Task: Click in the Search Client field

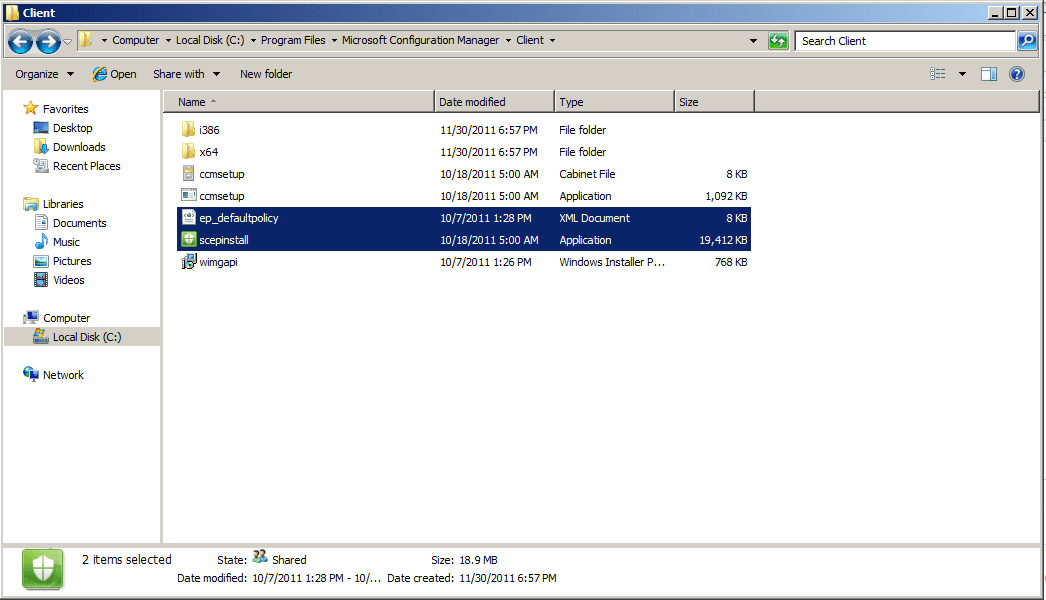Action: click(x=906, y=41)
